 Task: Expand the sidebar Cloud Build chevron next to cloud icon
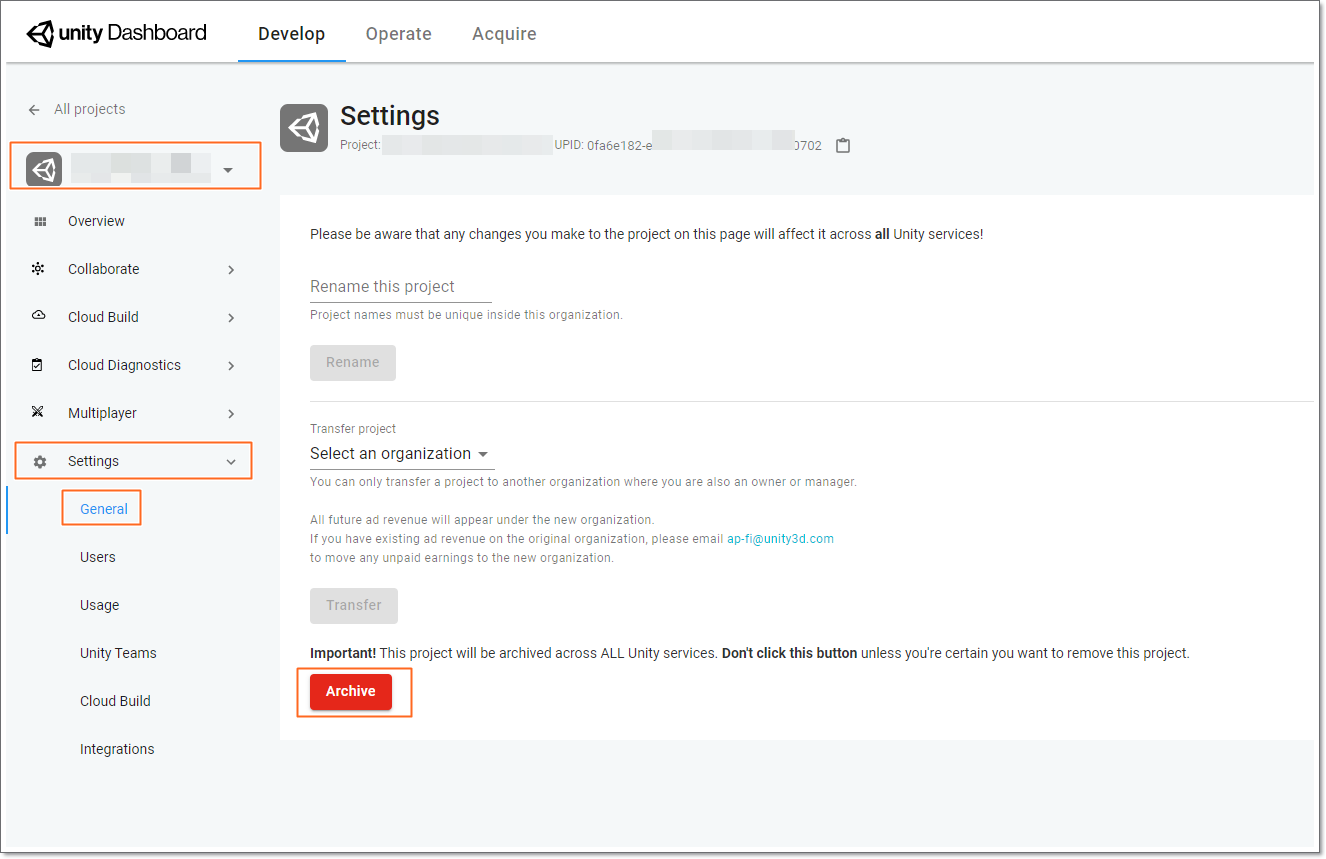point(231,318)
